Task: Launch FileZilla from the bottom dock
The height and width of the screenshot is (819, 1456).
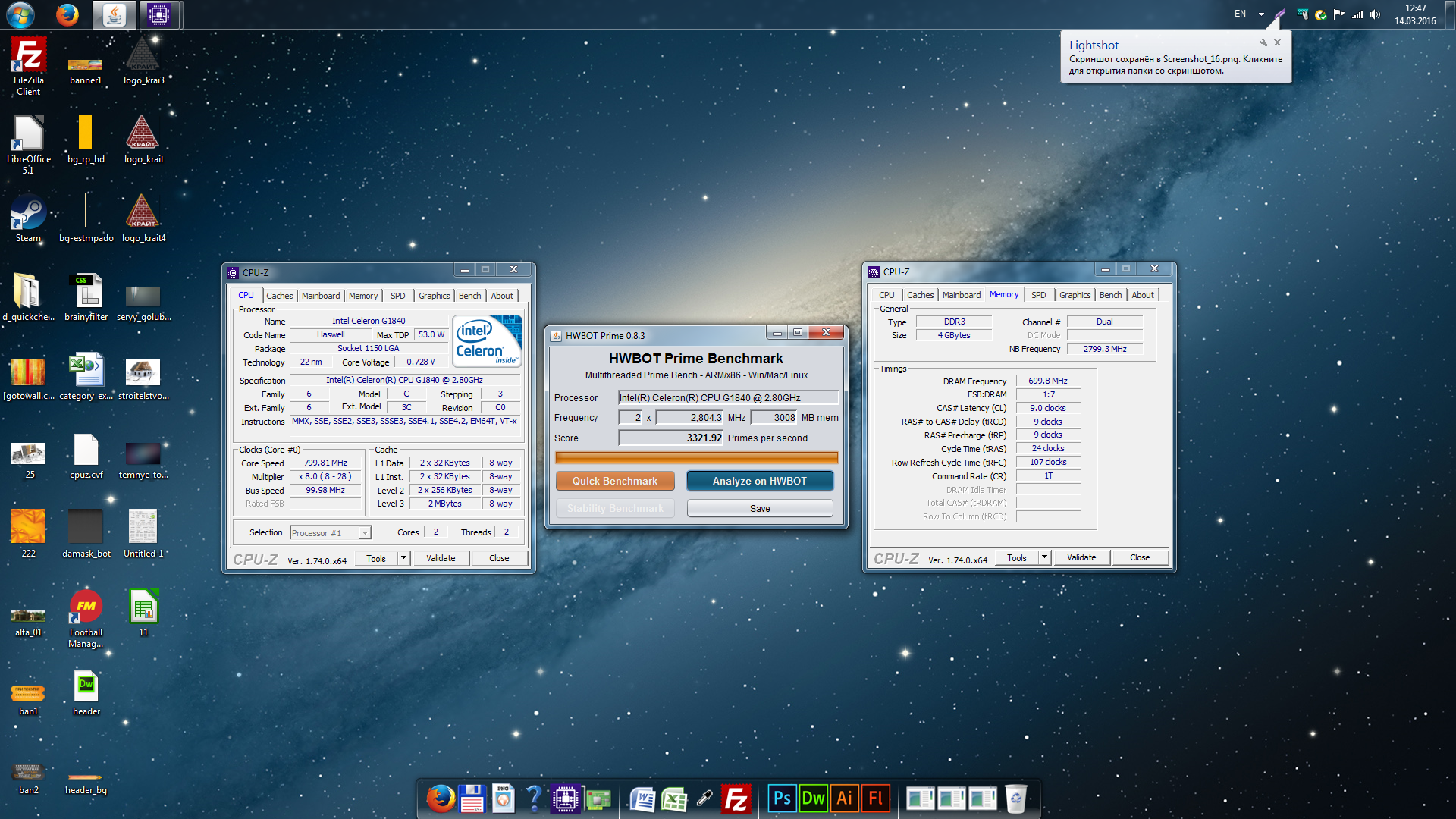Action: 736,799
